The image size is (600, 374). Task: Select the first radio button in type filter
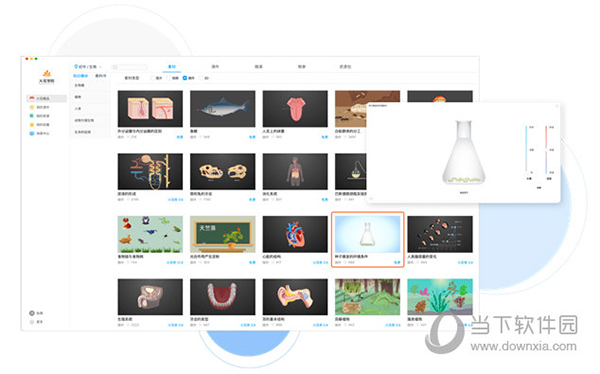(x=153, y=78)
